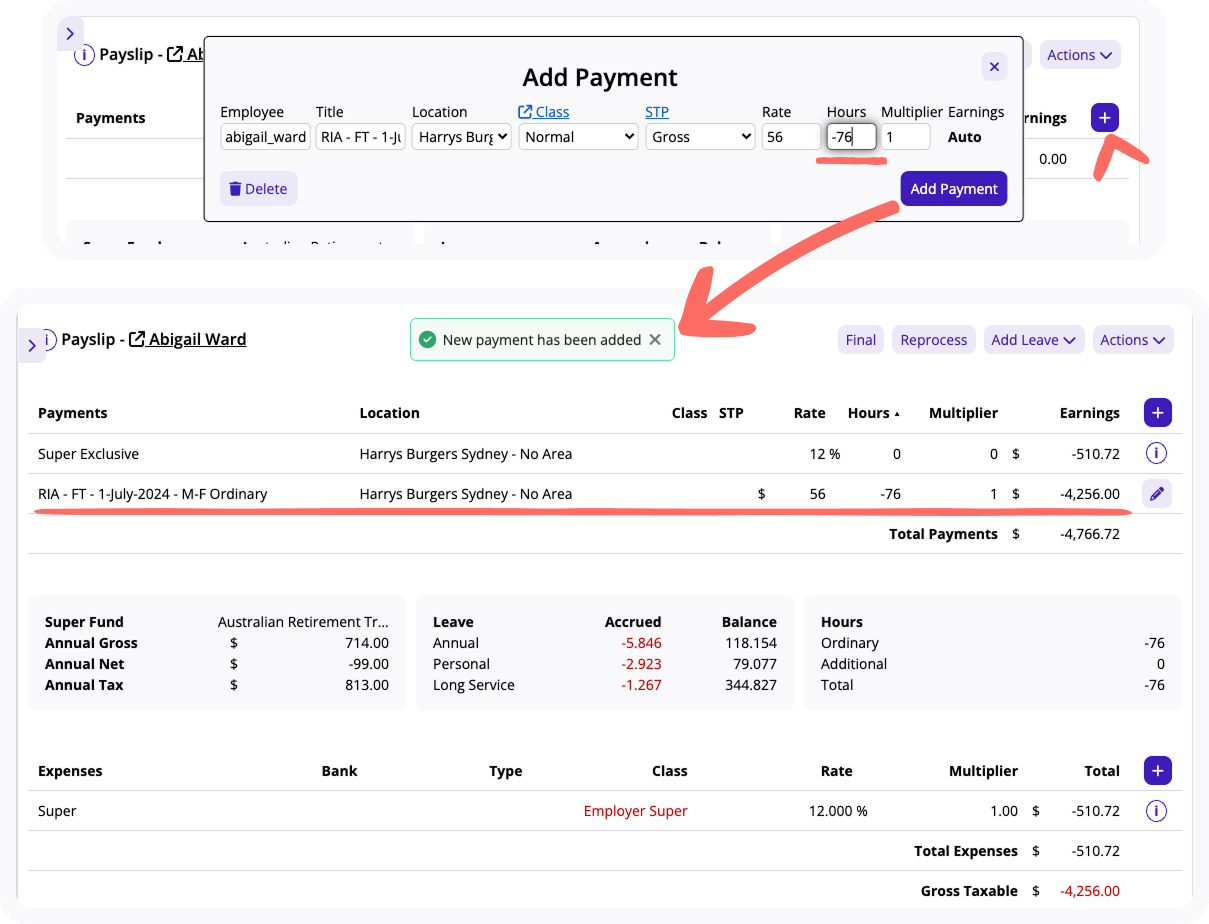This screenshot has width=1209, height=924.
Task: Click the plus icon beside Payments Earnings
Action: click(x=1157, y=412)
